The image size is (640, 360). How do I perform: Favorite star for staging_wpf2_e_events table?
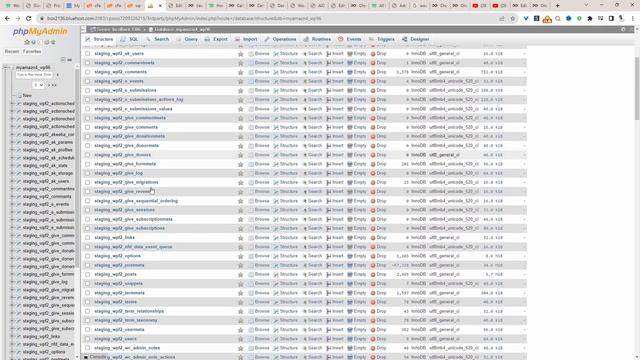click(x=240, y=81)
